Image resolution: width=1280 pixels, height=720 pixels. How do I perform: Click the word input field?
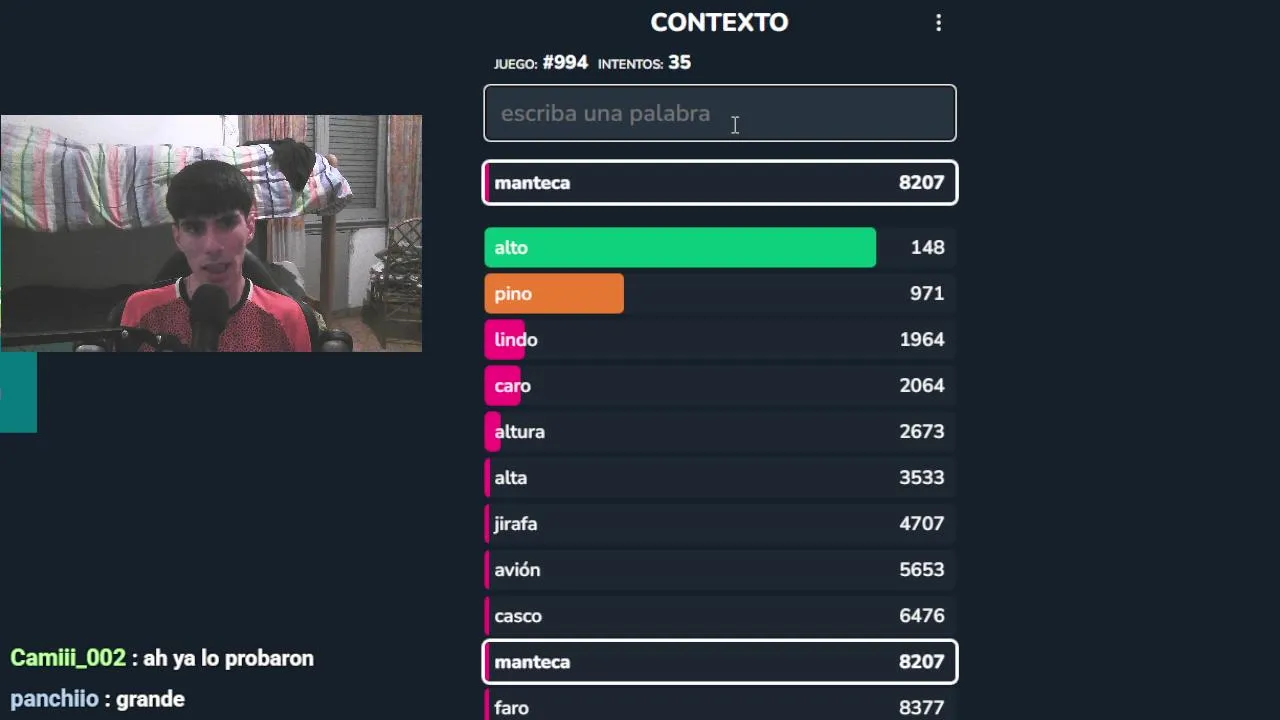tap(719, 113)
